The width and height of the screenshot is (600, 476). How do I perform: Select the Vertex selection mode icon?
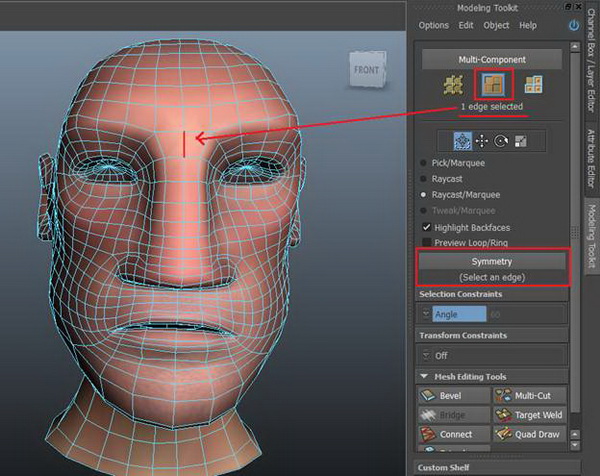tap(454, 85)
